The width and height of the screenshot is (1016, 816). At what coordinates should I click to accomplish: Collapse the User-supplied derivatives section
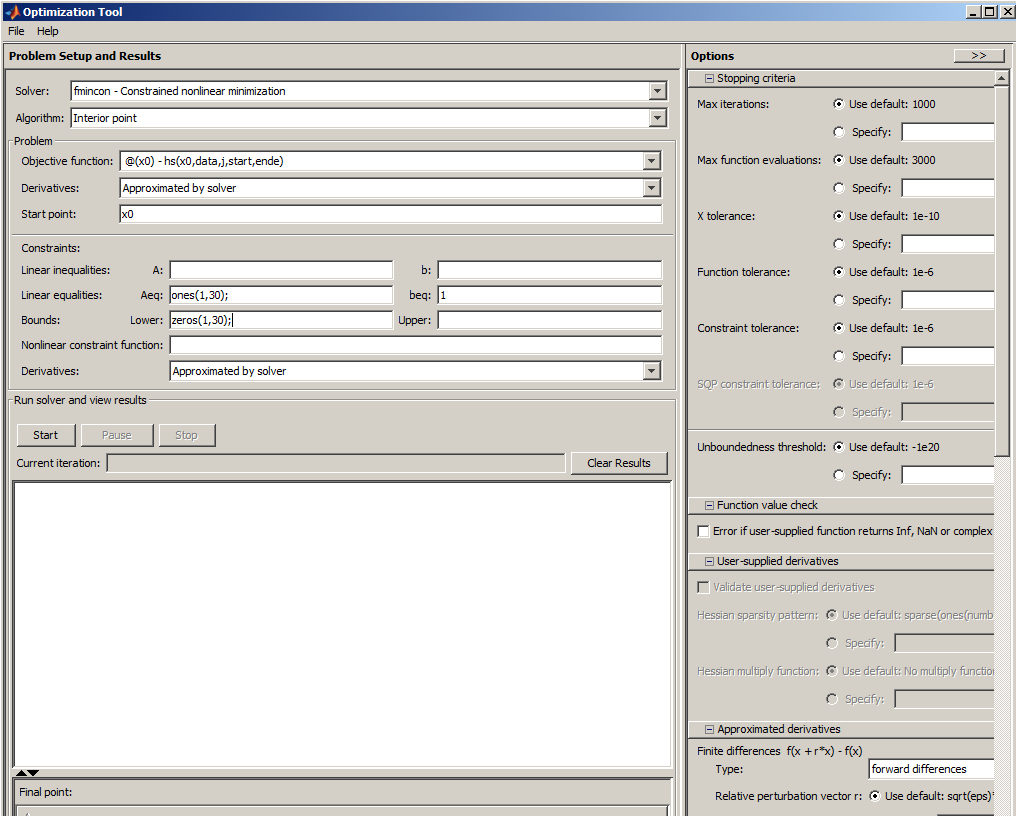(x=709, y=562)
